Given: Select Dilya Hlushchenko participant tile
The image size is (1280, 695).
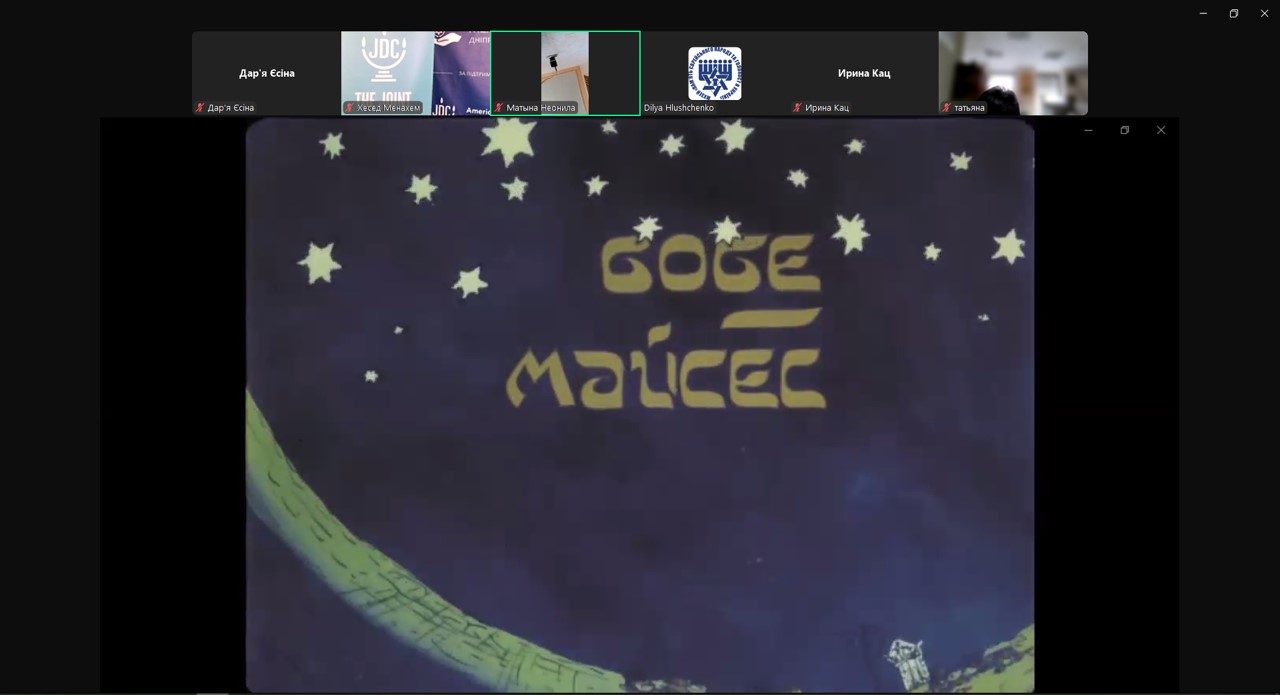Looking at the screenshot, I should tap(714, 73).
